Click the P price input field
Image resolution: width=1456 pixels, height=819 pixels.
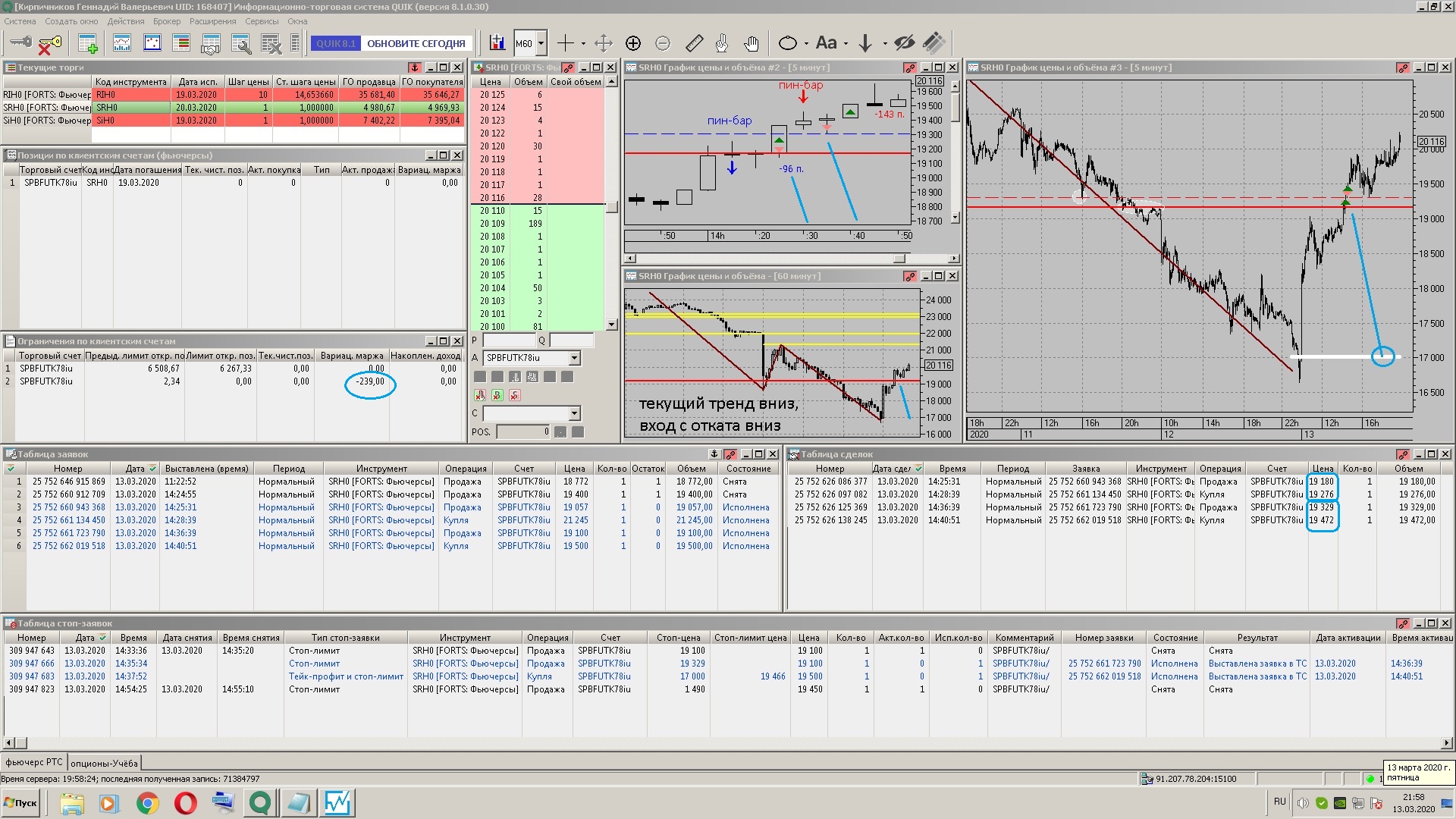[x=509, y=340]
